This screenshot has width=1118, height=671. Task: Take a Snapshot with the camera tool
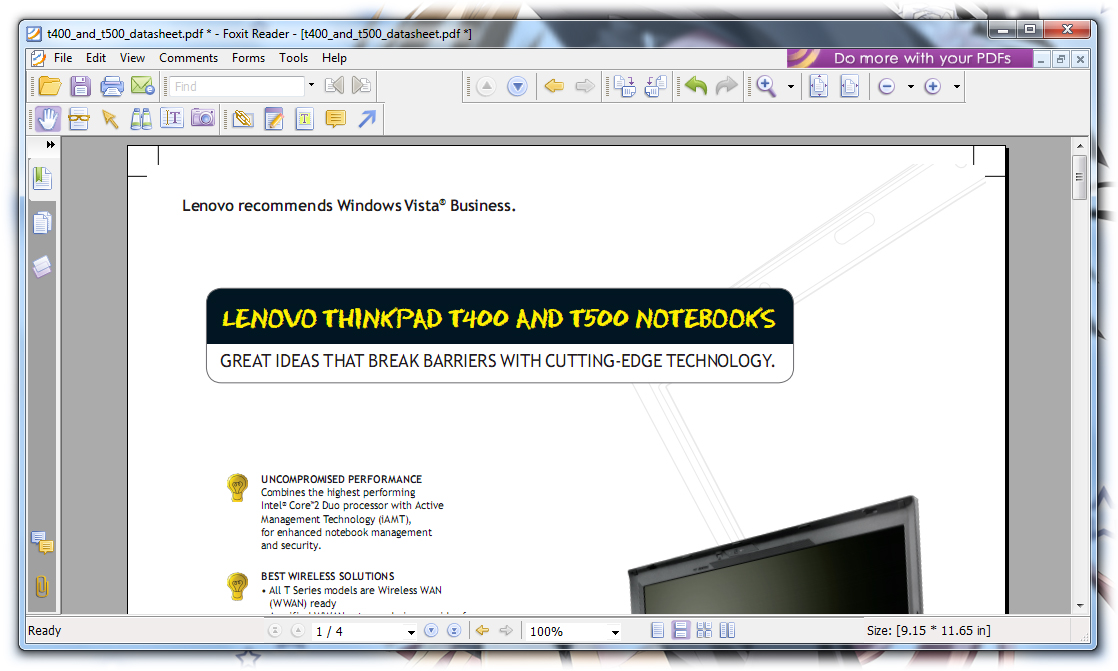(x=202, y=118)
